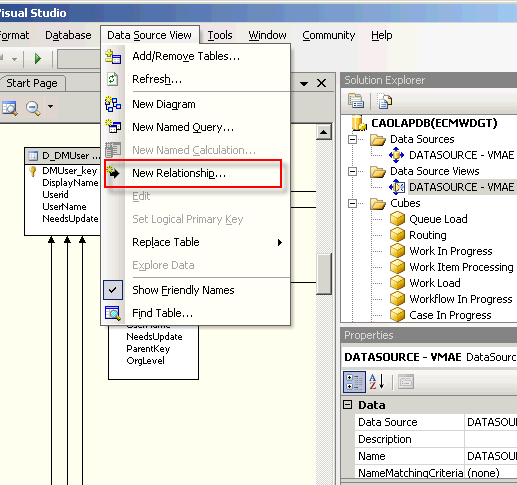
Task: Click the Refresh icon in menu
Action: (x=113, y=79)
